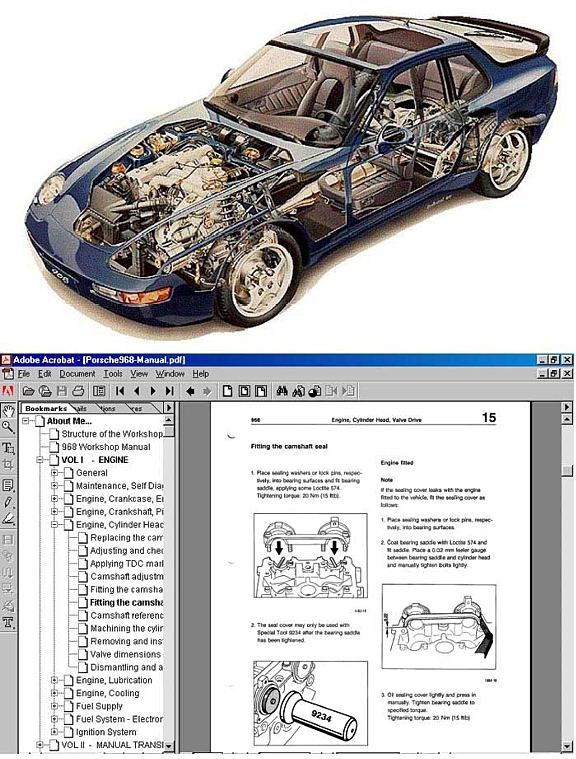Expand VOL II - MANUAL TRANS bookmark
Viewport: 576px width, 759px height.
click(40, 745)
